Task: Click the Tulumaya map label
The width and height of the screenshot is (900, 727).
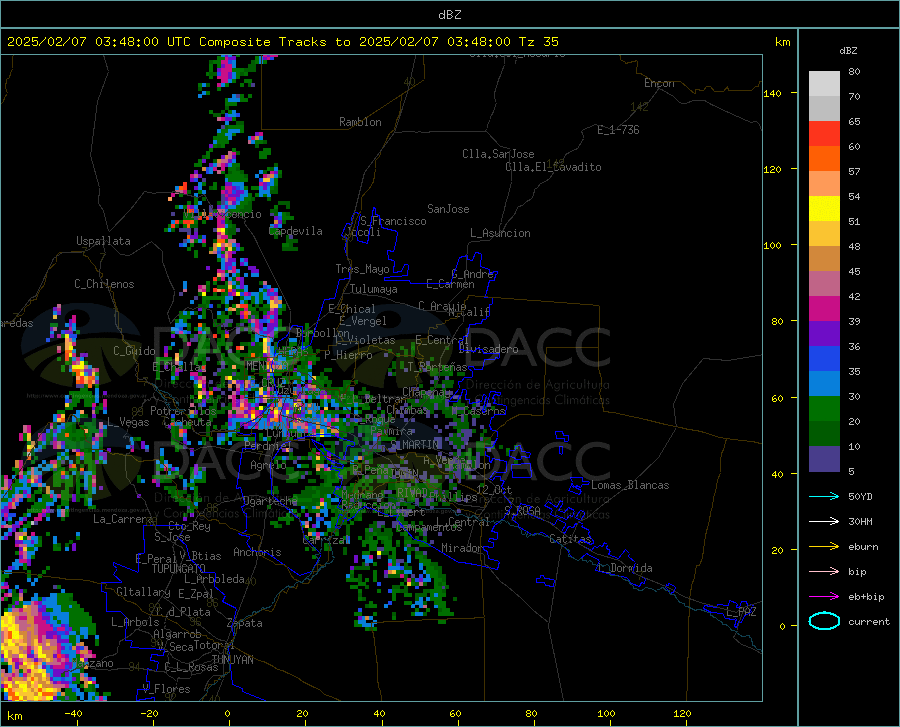Action: point(374,289)
